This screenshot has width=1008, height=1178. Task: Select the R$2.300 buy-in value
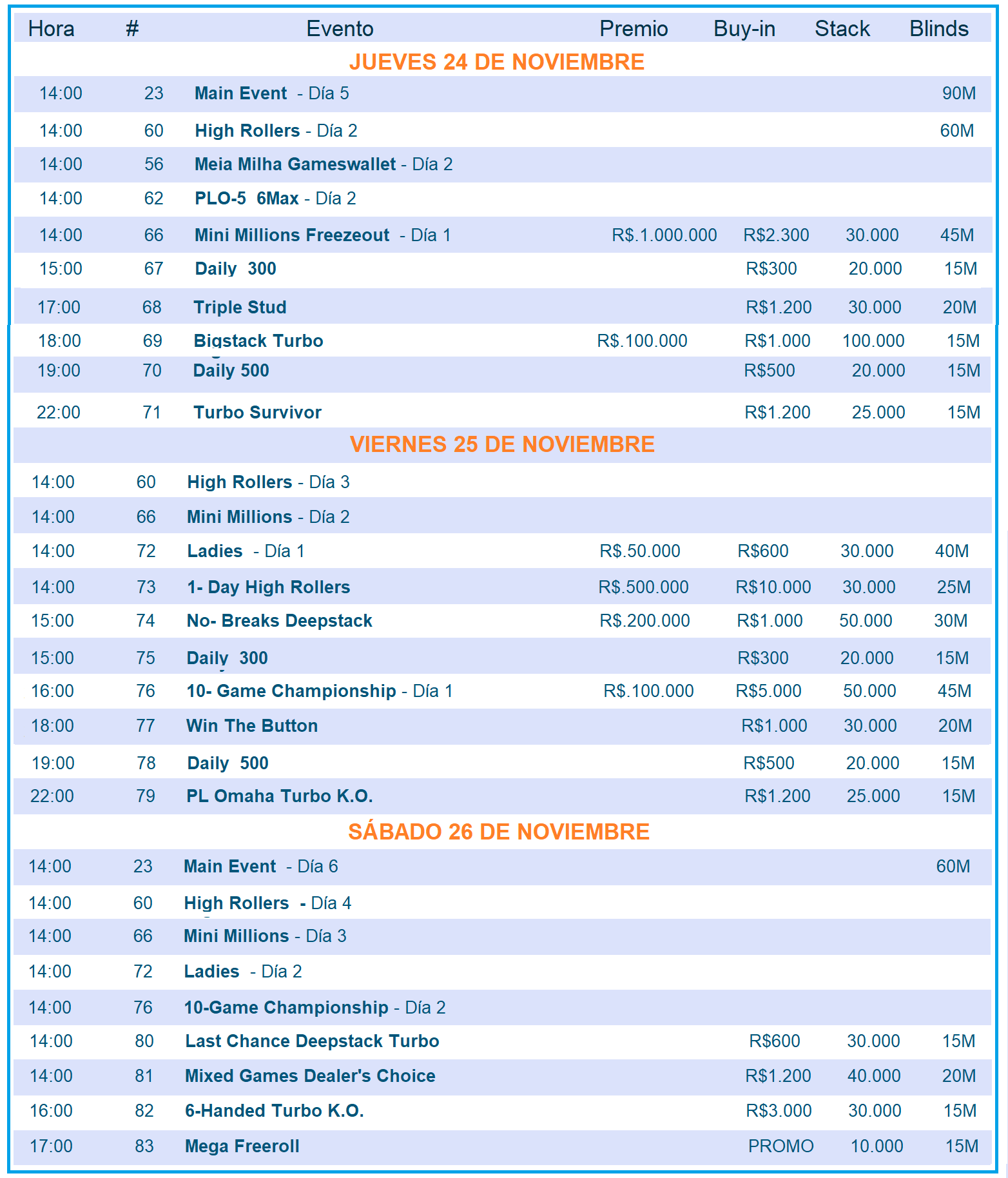pyautogui.click(x=776, y=235)
